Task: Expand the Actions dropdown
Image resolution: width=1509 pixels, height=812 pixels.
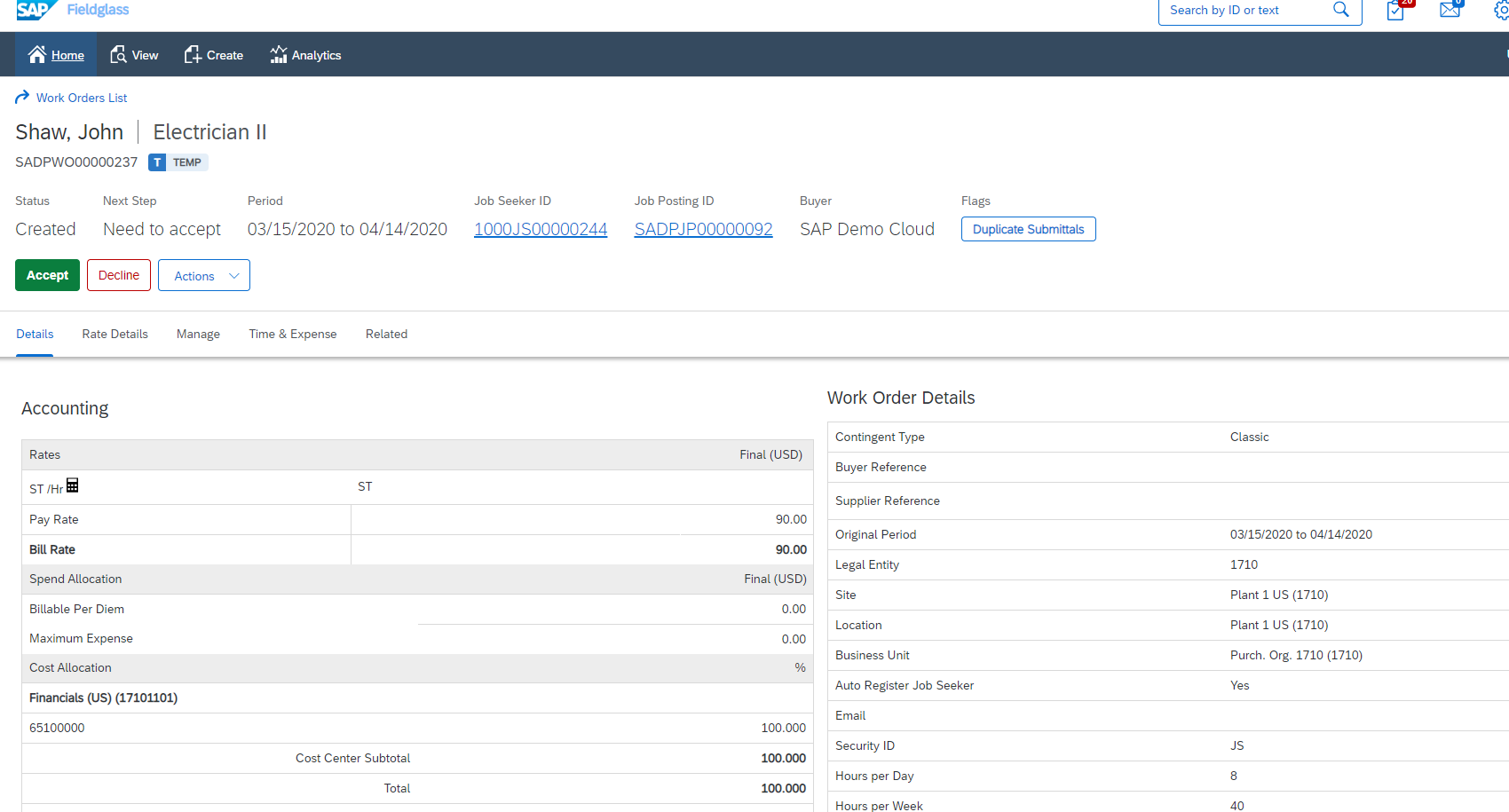Action: click(204, 275)
